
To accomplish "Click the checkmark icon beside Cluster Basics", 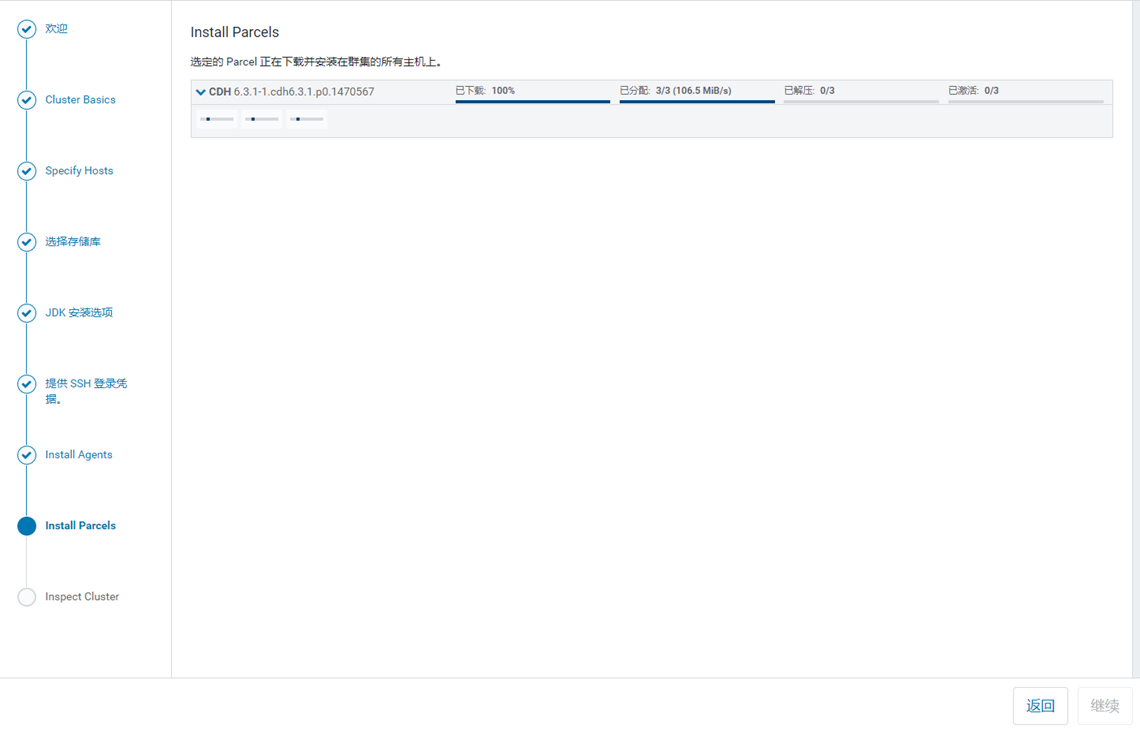I will [x=27, y=100].
